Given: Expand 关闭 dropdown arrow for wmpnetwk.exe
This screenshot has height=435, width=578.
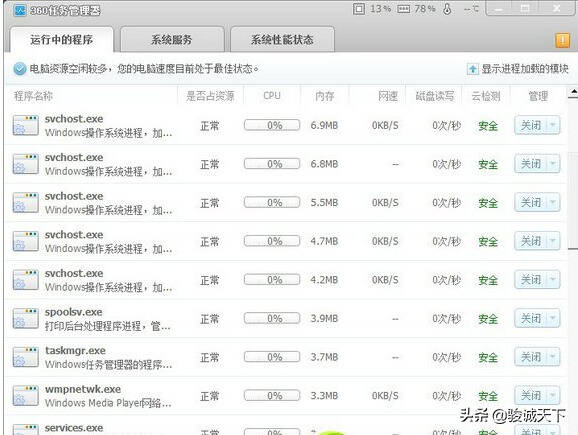Looking at the screenshot, I should tap(553, 396).
